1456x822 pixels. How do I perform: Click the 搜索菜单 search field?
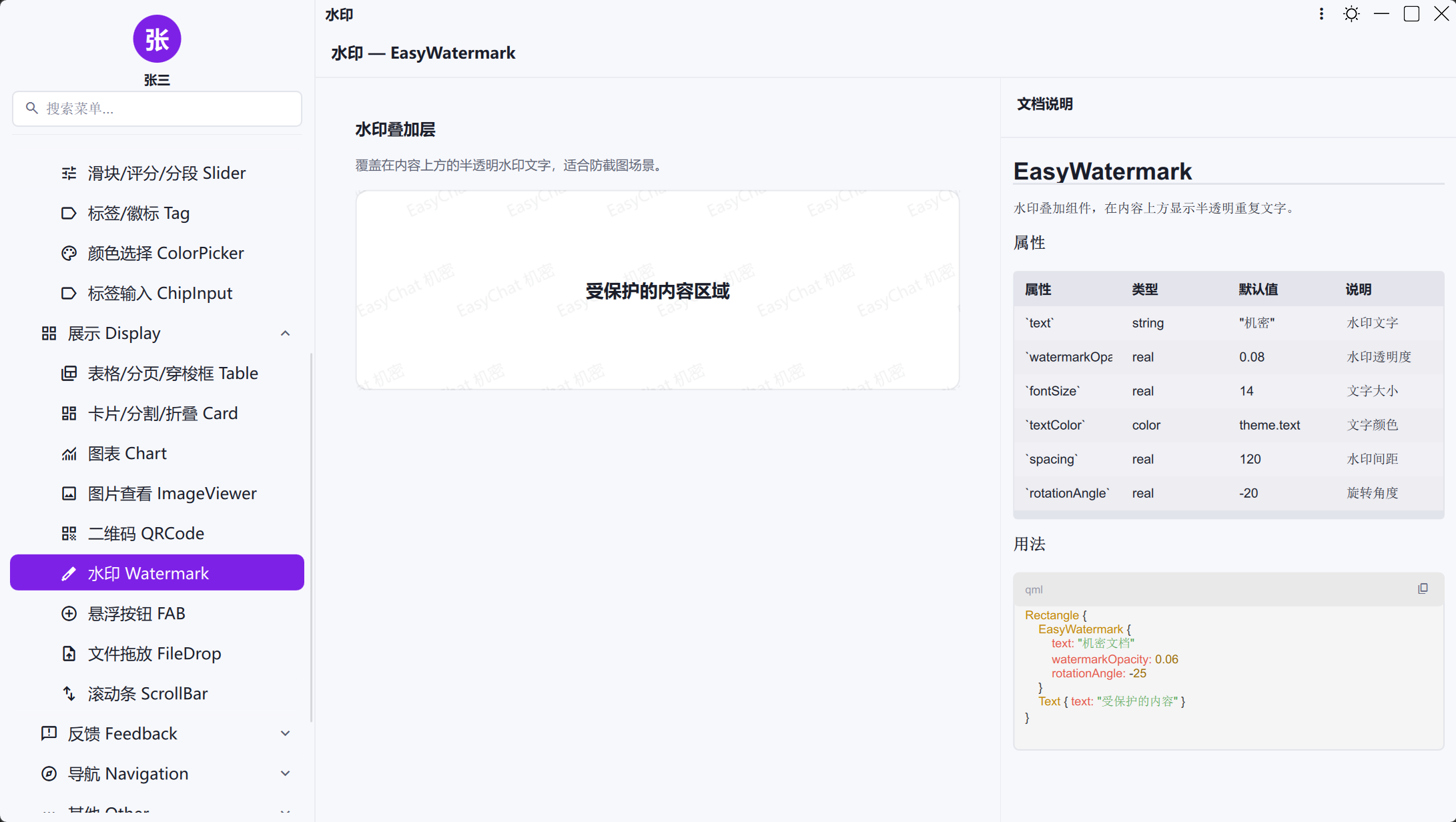pos(157,108)
